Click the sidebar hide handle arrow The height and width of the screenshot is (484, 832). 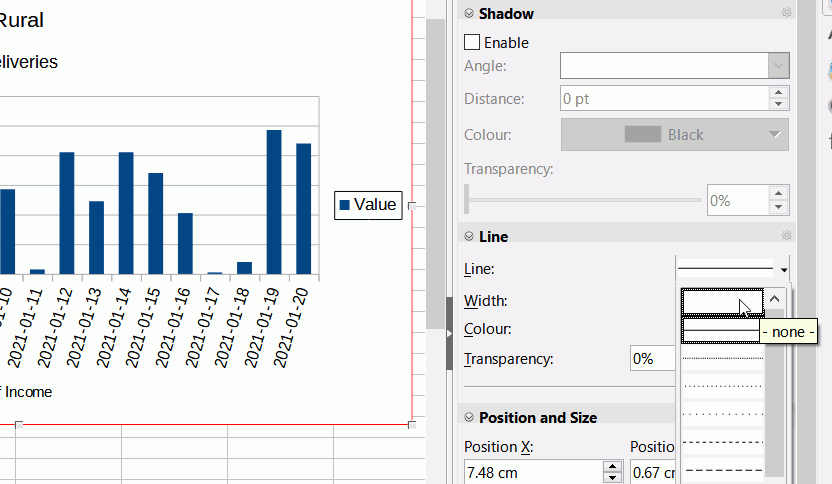click(449, 334)
